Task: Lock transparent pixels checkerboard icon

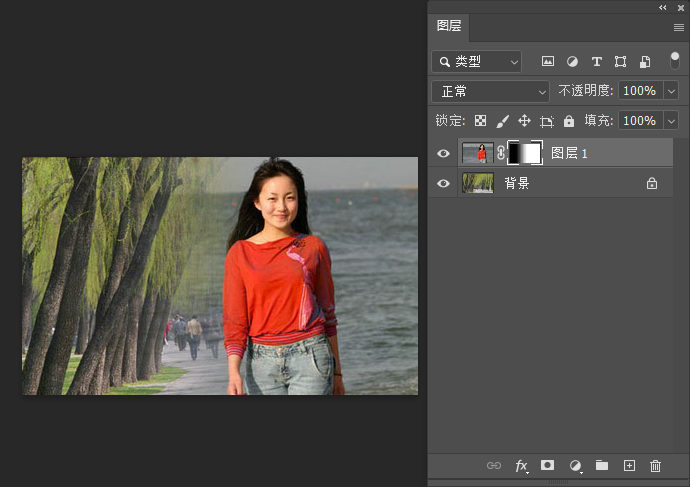Action: [480, 121]
